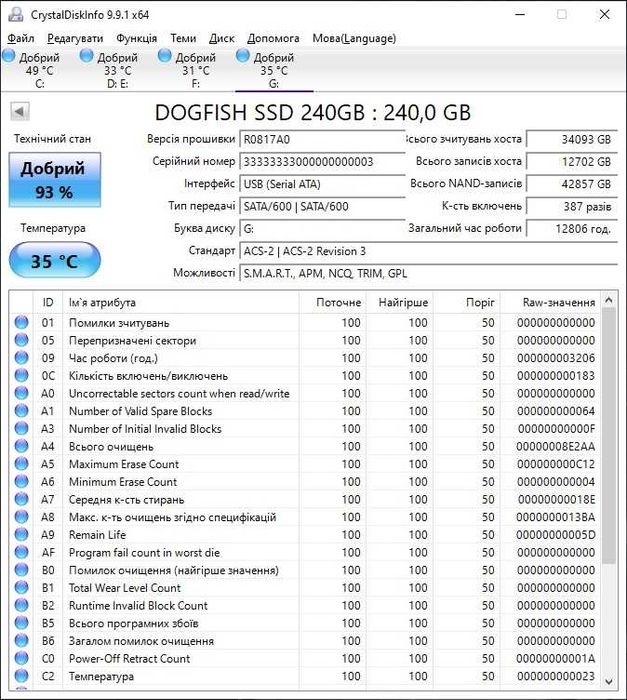Screen dimensions: 627x700
Task: Sort by Поточне column header
Action: tap(333, 302)
